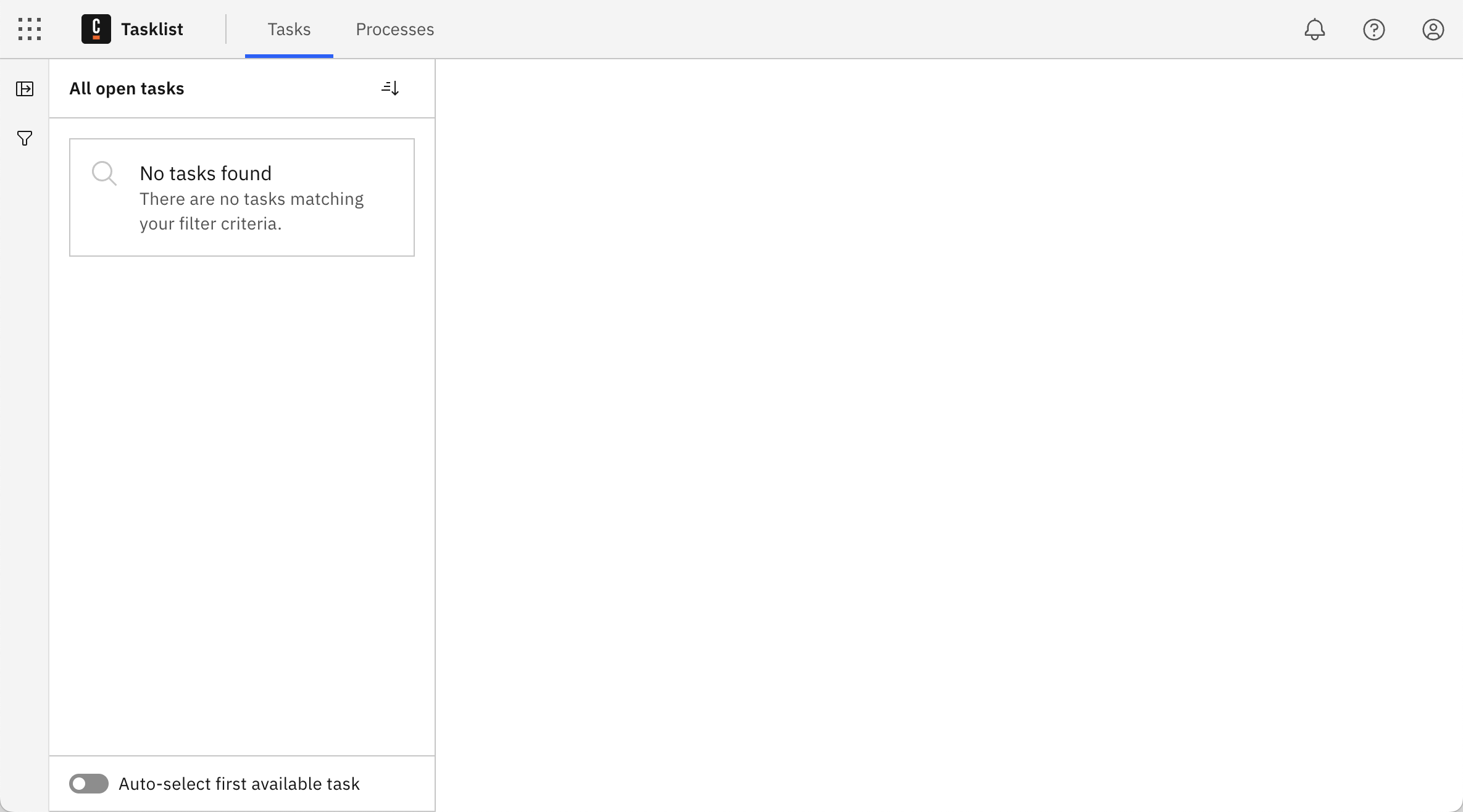Expand the All open tasks filter selector
Image resolution: width=1463 pixels, height=812 pixels.
tap(126, 88)
